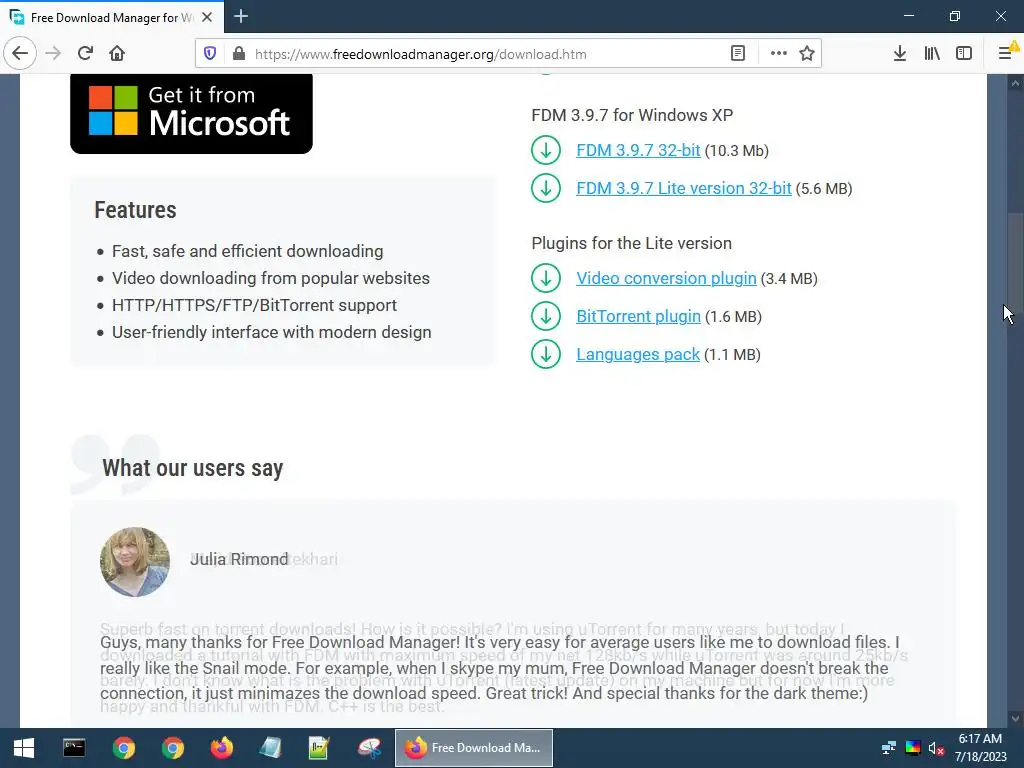Viewport: 1024px width, 768px height.
Task: Close the Free Download Manager tab
Action: [x=207, y=17]
